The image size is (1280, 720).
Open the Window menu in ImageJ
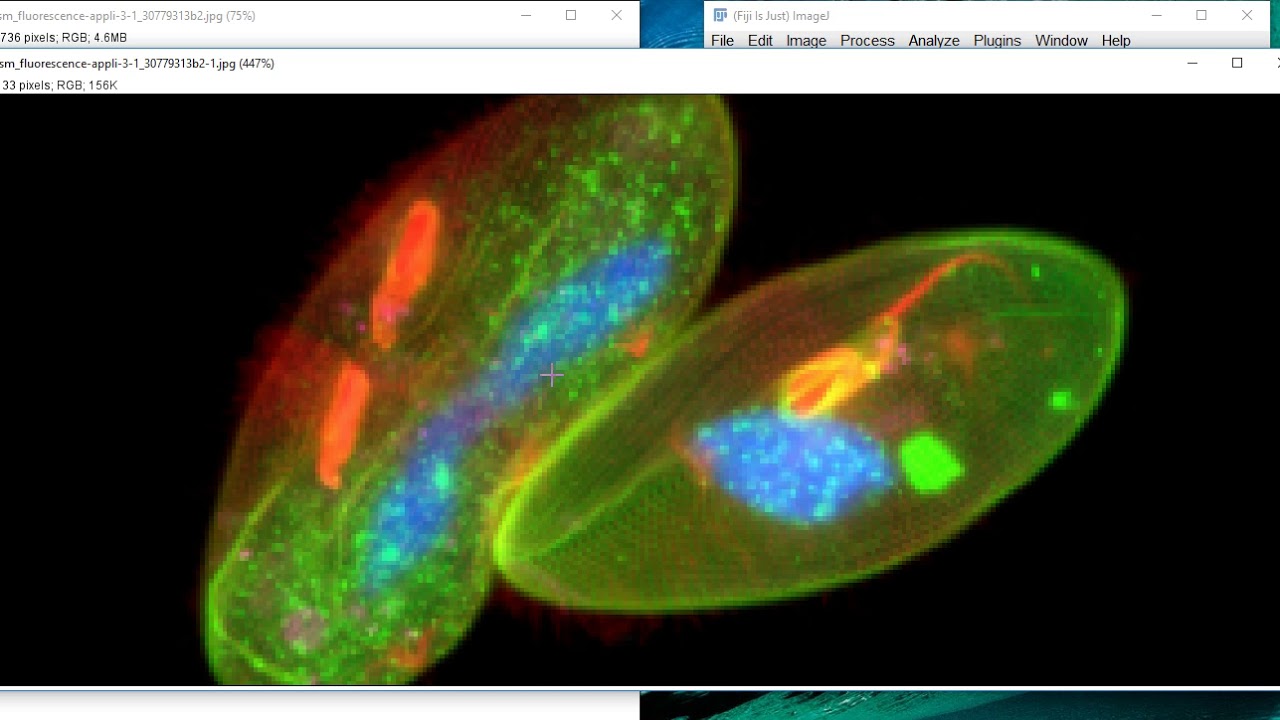[x=1061, y=41]
